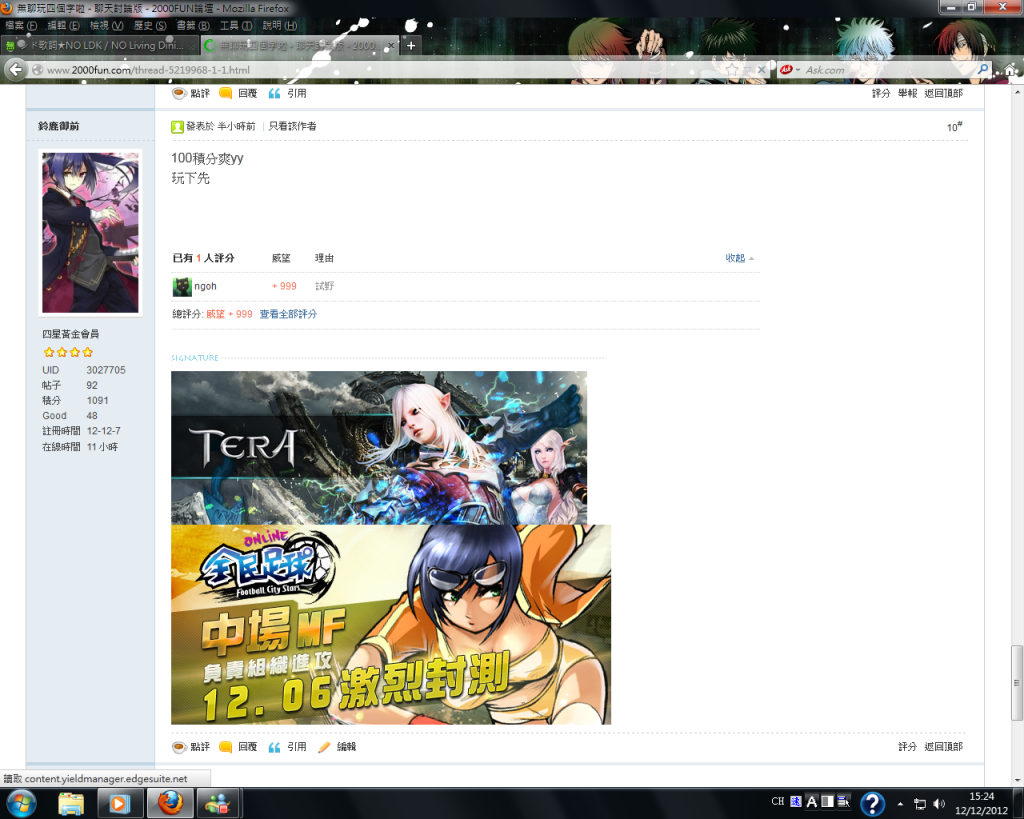
Task: Click the 回覆 reply bubble icon in the top post bar
Action: click(x=226, y=93)
